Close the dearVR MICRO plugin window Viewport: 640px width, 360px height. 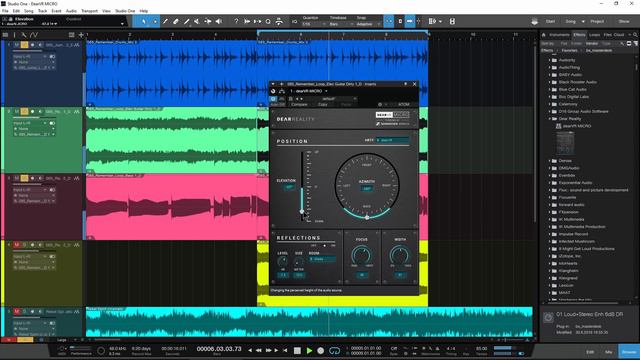415,84
